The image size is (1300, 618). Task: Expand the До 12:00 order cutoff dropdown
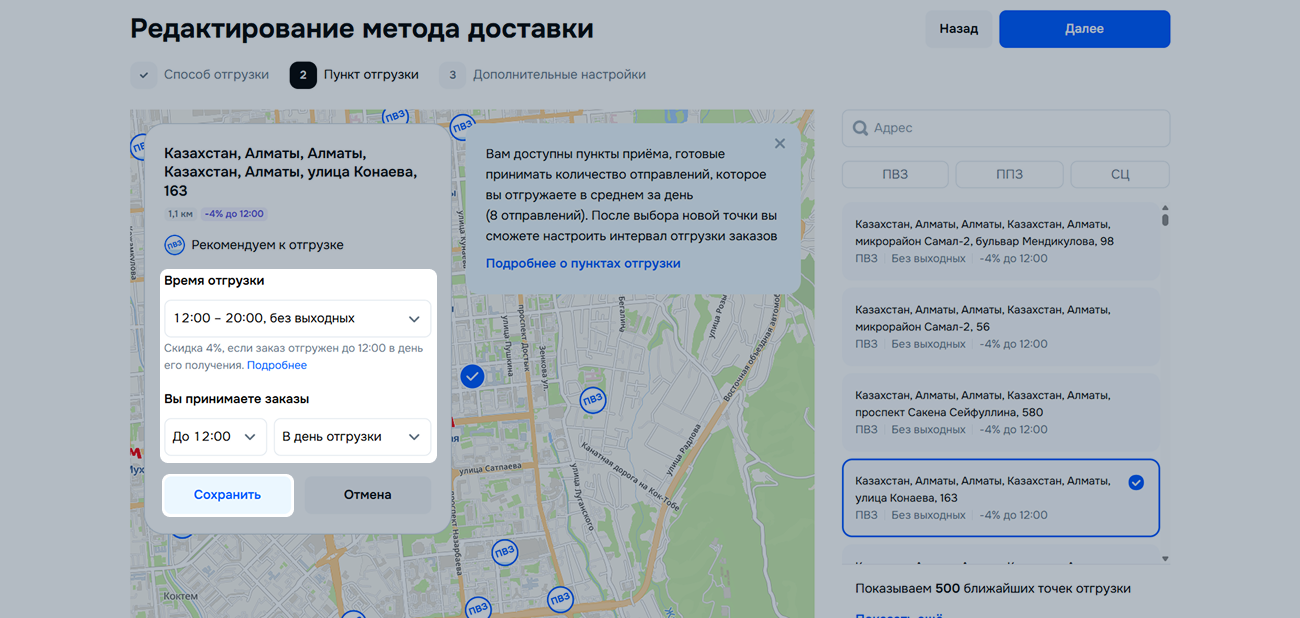click(x=215, y=437)
